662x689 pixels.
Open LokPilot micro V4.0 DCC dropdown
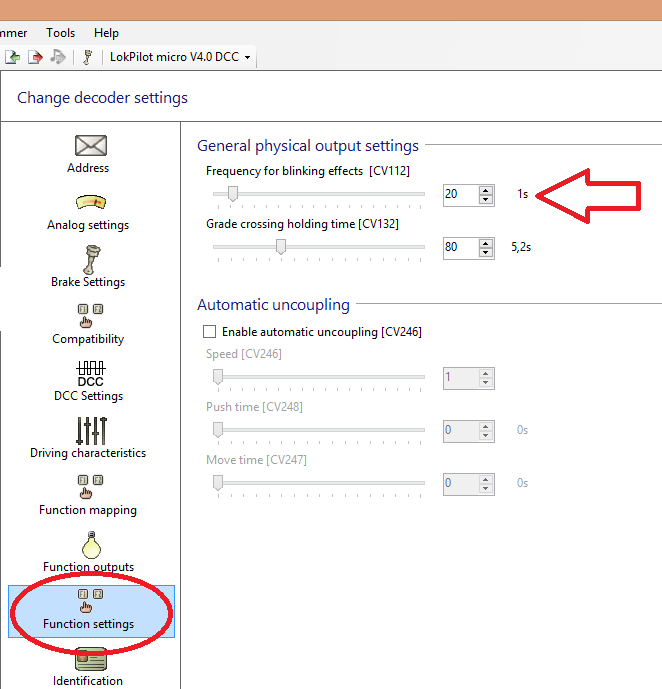(180, 57)
